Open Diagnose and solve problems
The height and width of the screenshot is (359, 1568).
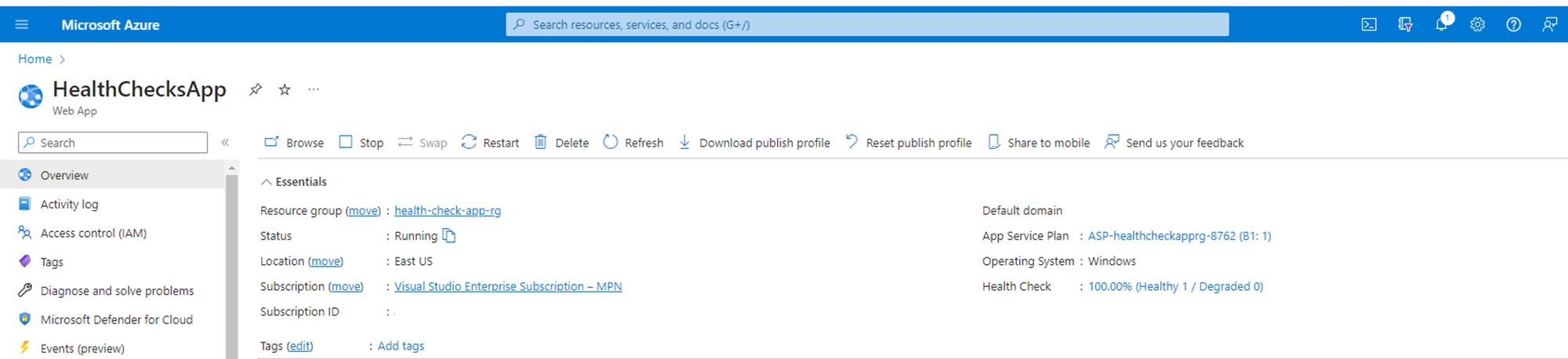click(x=116, y=291)
